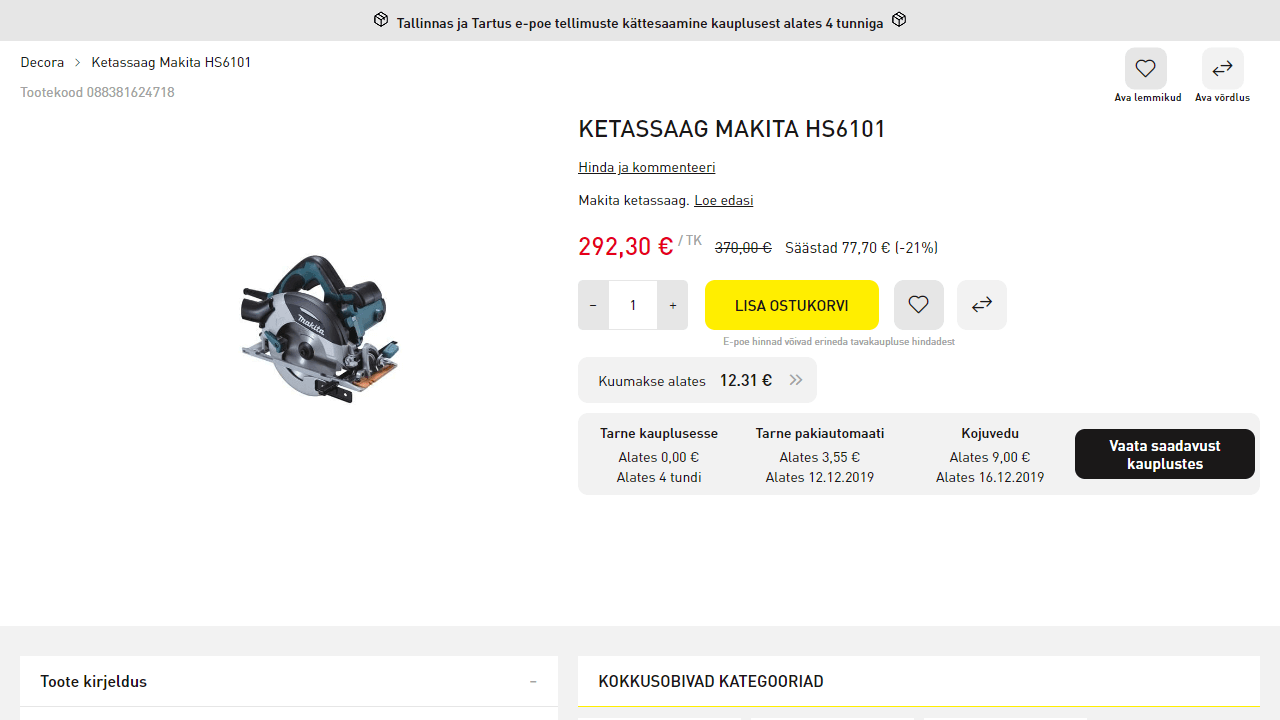Click LISA OSTUKORVI button
This screenshot has height=720, width=1280.
tap(792, 305)
